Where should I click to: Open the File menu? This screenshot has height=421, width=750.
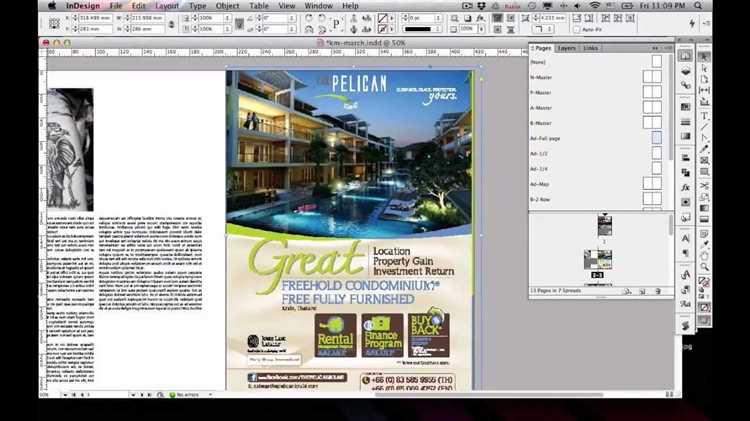click(116, 6)
